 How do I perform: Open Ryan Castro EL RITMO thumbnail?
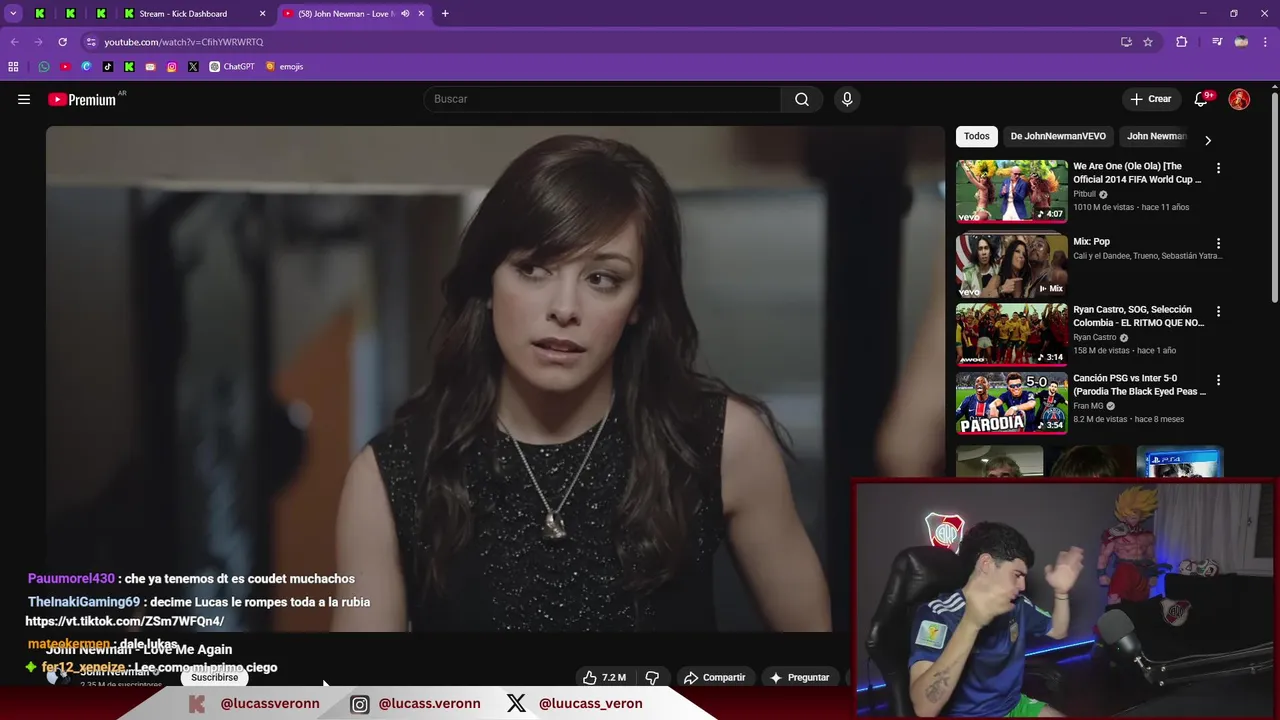coord(1012,334)
